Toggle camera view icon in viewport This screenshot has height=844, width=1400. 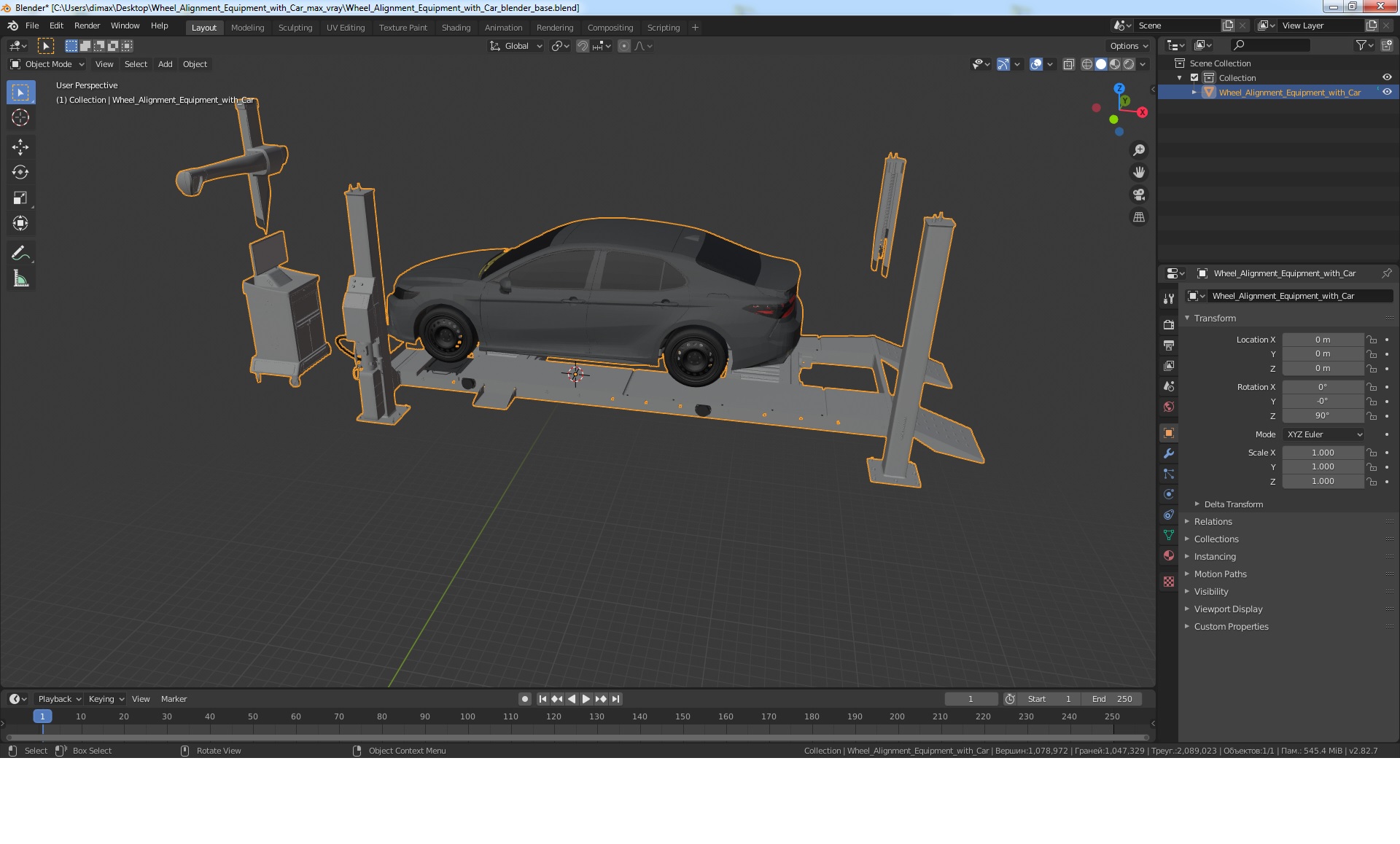click(1138, 195)
